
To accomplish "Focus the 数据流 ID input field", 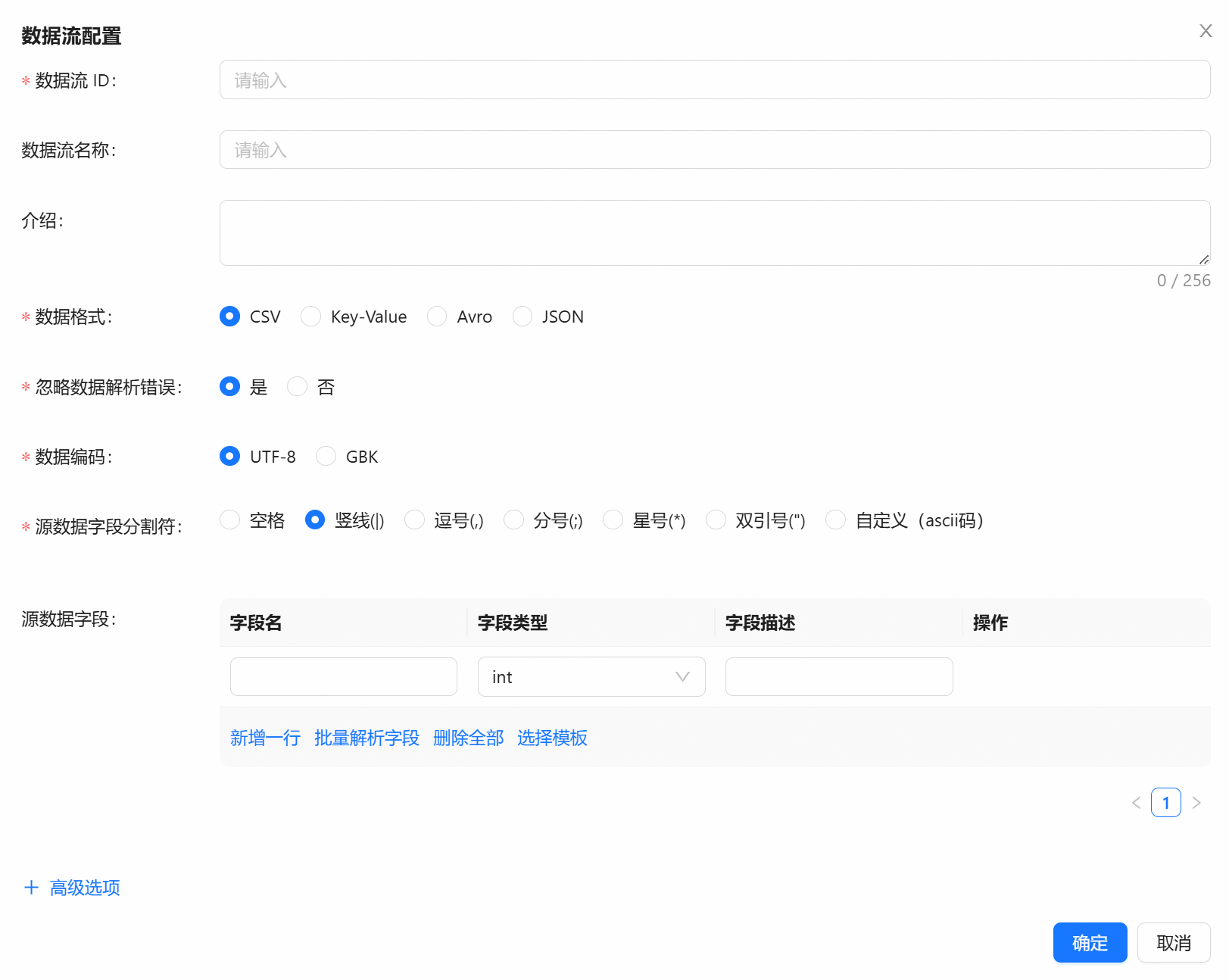I will point(714,80).
